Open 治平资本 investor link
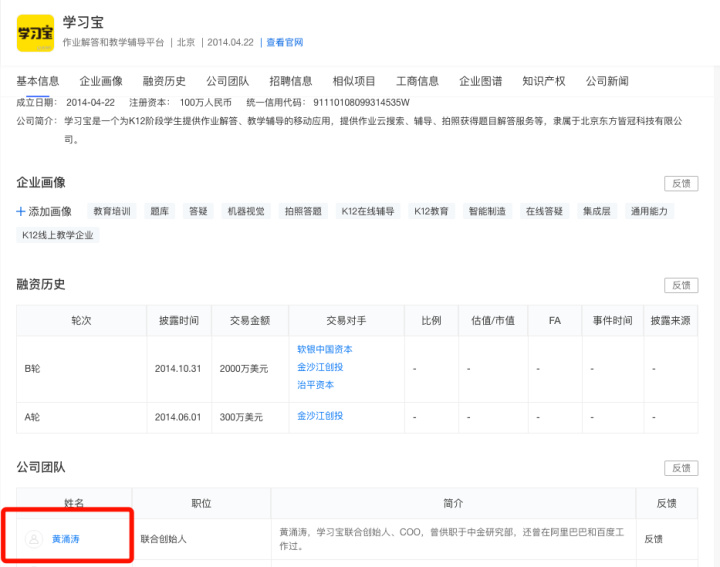This screenshot has height=567, width=720. pyautogui.click(x=315, y=385)
